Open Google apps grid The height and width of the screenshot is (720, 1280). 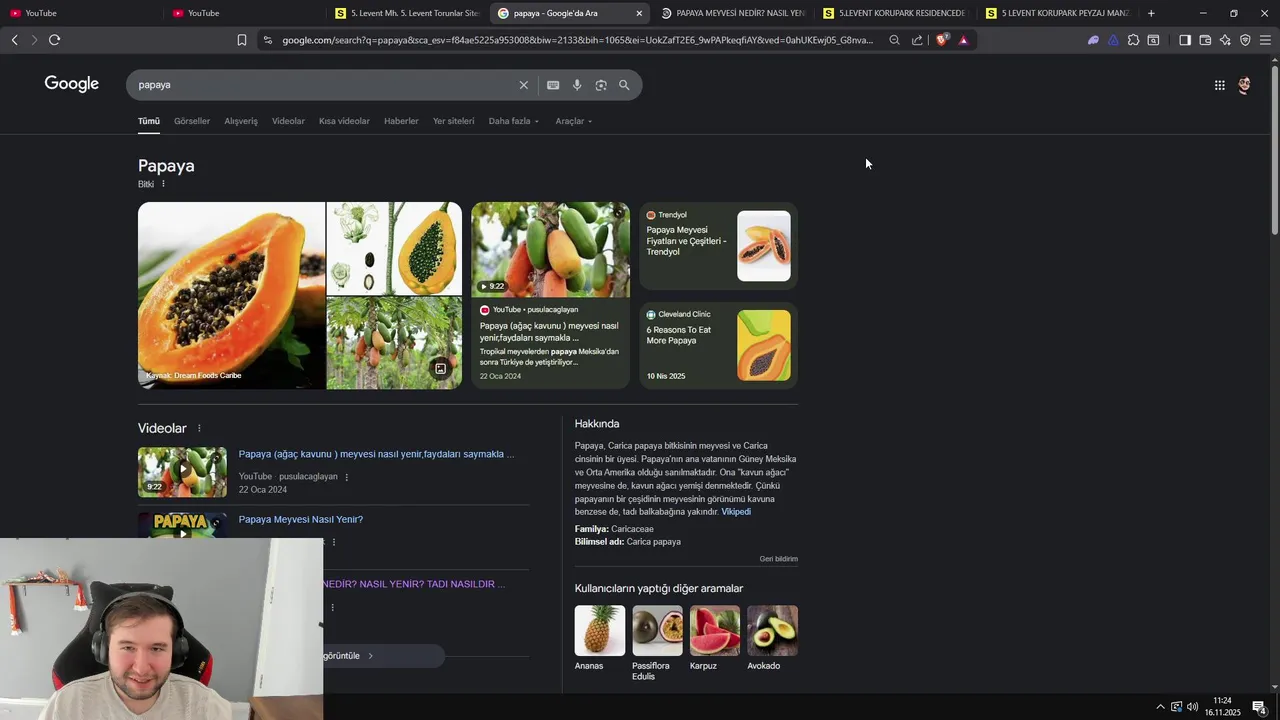point(1220,85)
